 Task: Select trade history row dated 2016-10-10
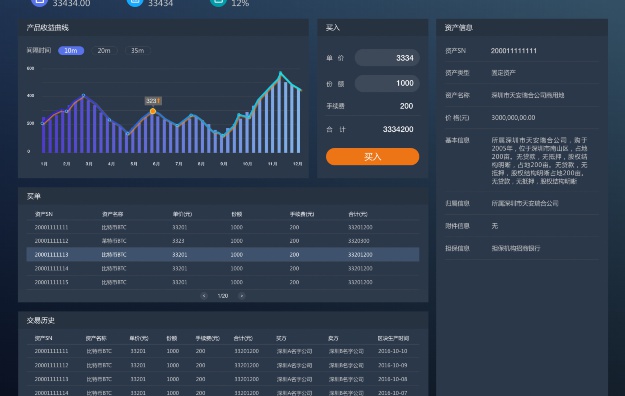coord(223,351)
